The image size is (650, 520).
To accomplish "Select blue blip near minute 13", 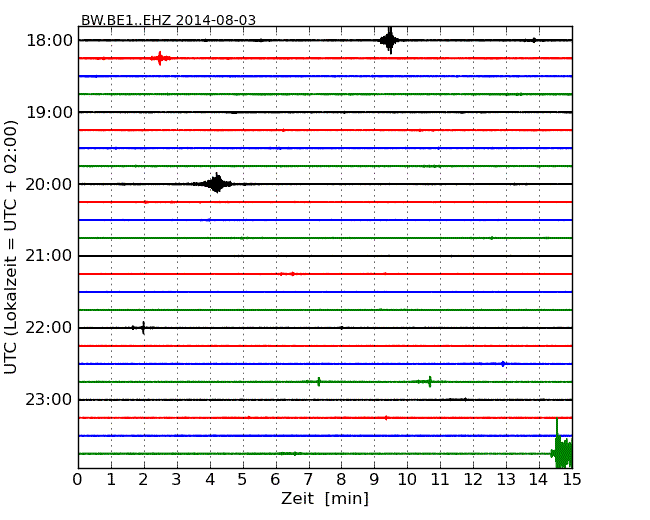I will click(x=503, y=364).
